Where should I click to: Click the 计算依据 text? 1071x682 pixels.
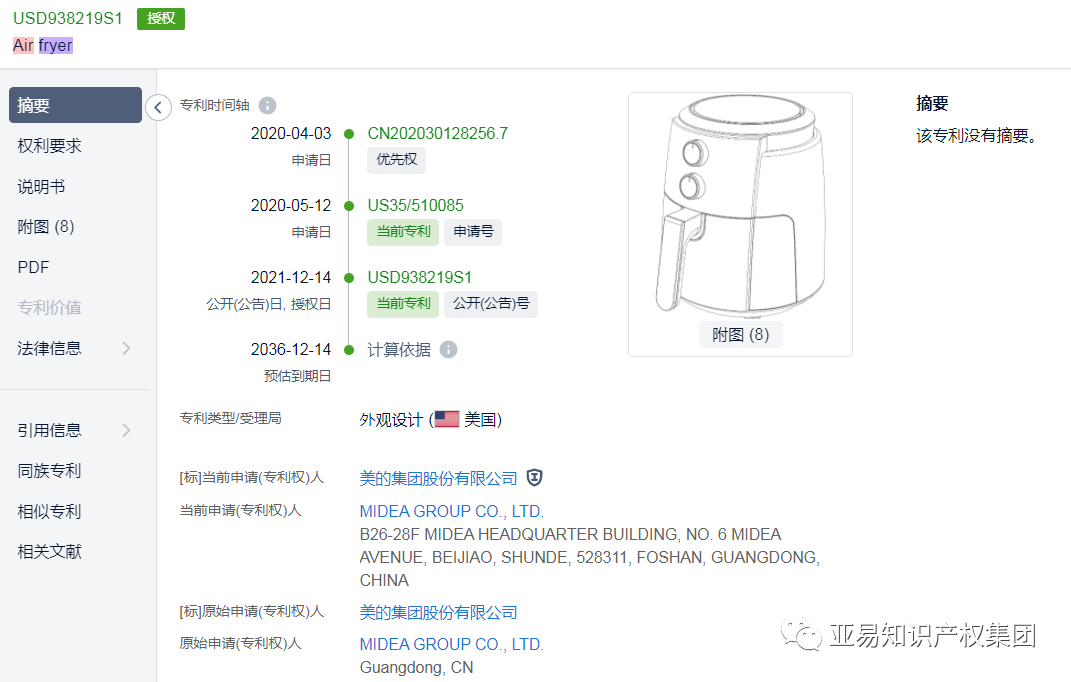pyautogui.click(x=399, y=350)
